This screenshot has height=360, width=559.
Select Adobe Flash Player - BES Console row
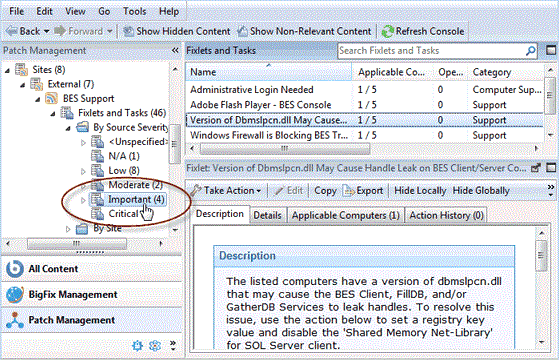pos(365,105)
